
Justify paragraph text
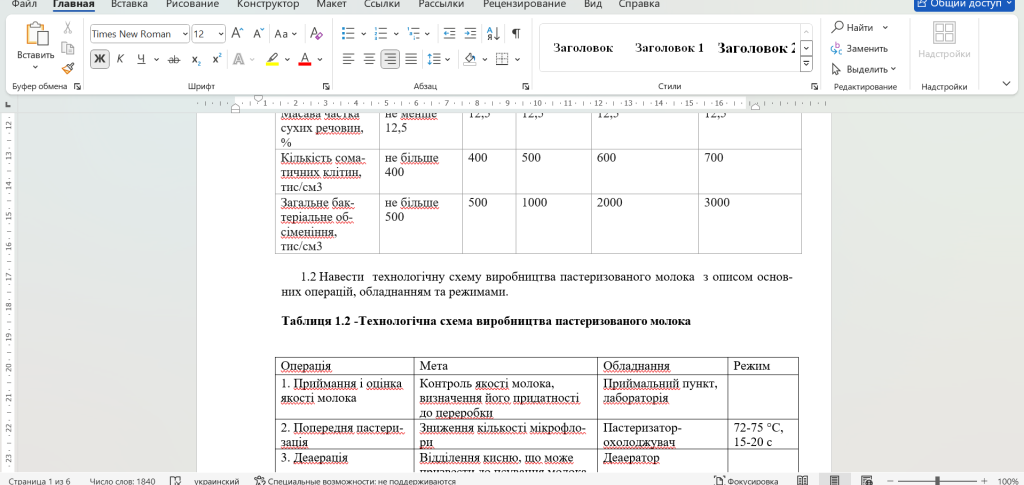click(411, 59)
